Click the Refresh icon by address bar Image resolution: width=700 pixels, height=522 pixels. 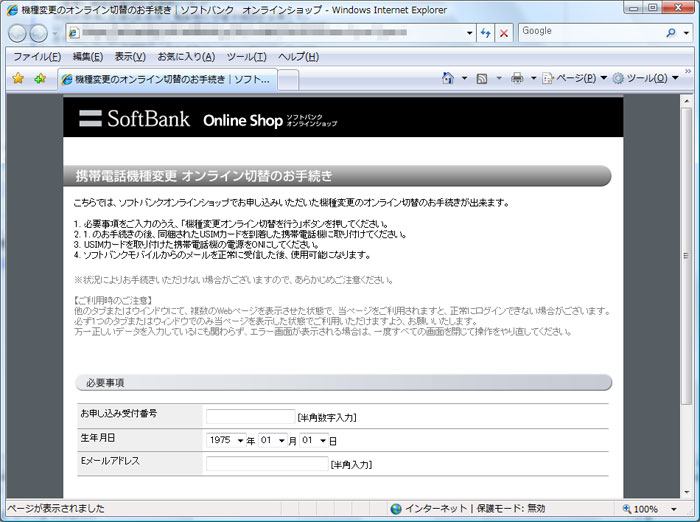click(486, 33)
